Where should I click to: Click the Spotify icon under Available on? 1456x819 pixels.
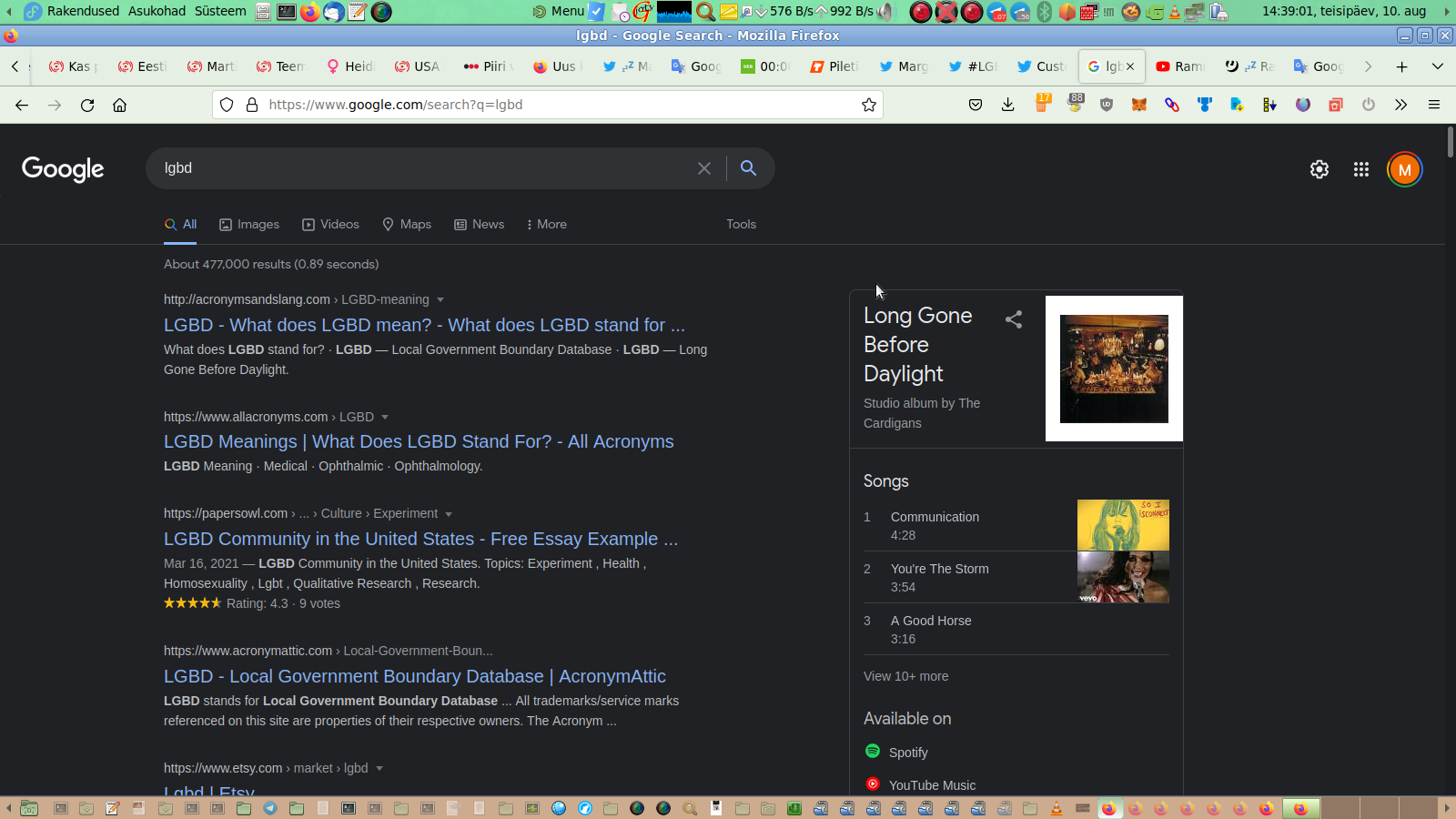pos(873,752)
